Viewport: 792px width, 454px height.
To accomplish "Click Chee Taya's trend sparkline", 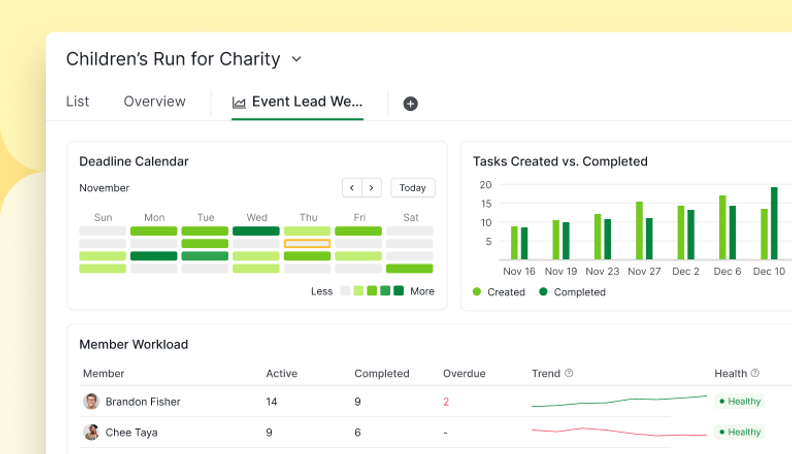I will (619, 432).
